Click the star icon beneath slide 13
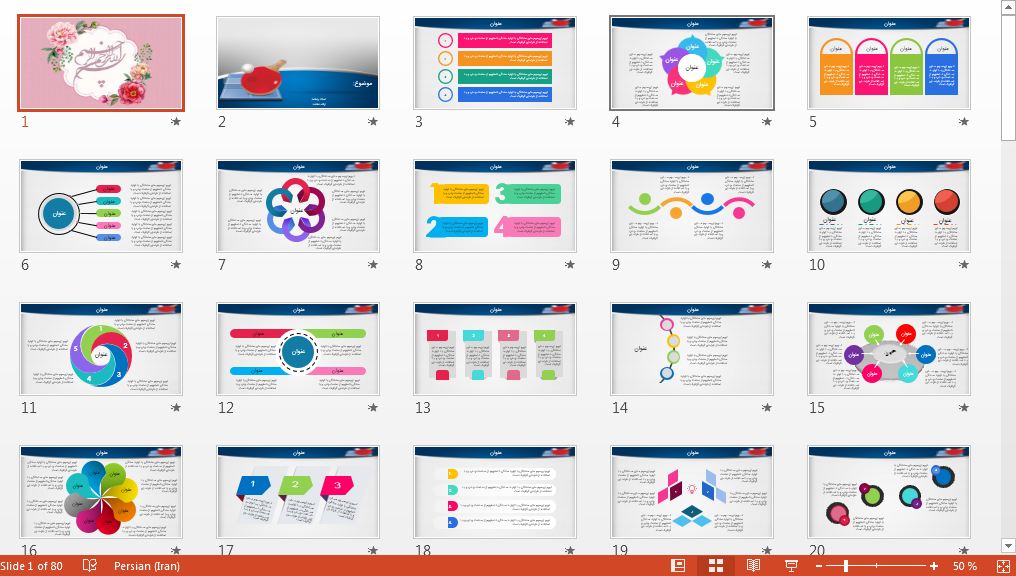Image resolution: width=1016 pixels, height=576 pixels. (x=570, y=408)
